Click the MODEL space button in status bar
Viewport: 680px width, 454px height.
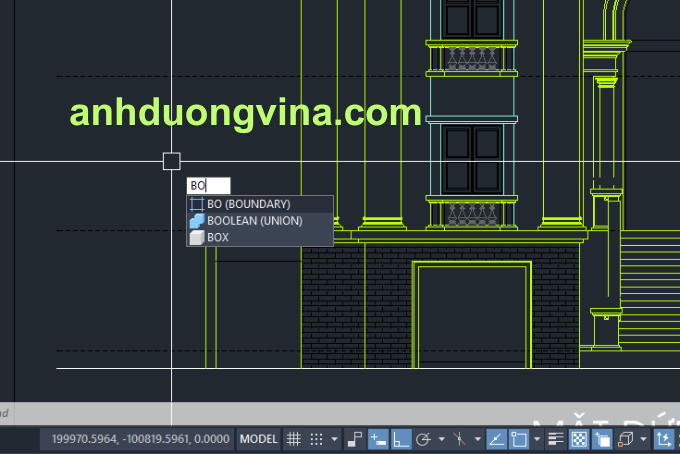259,439
